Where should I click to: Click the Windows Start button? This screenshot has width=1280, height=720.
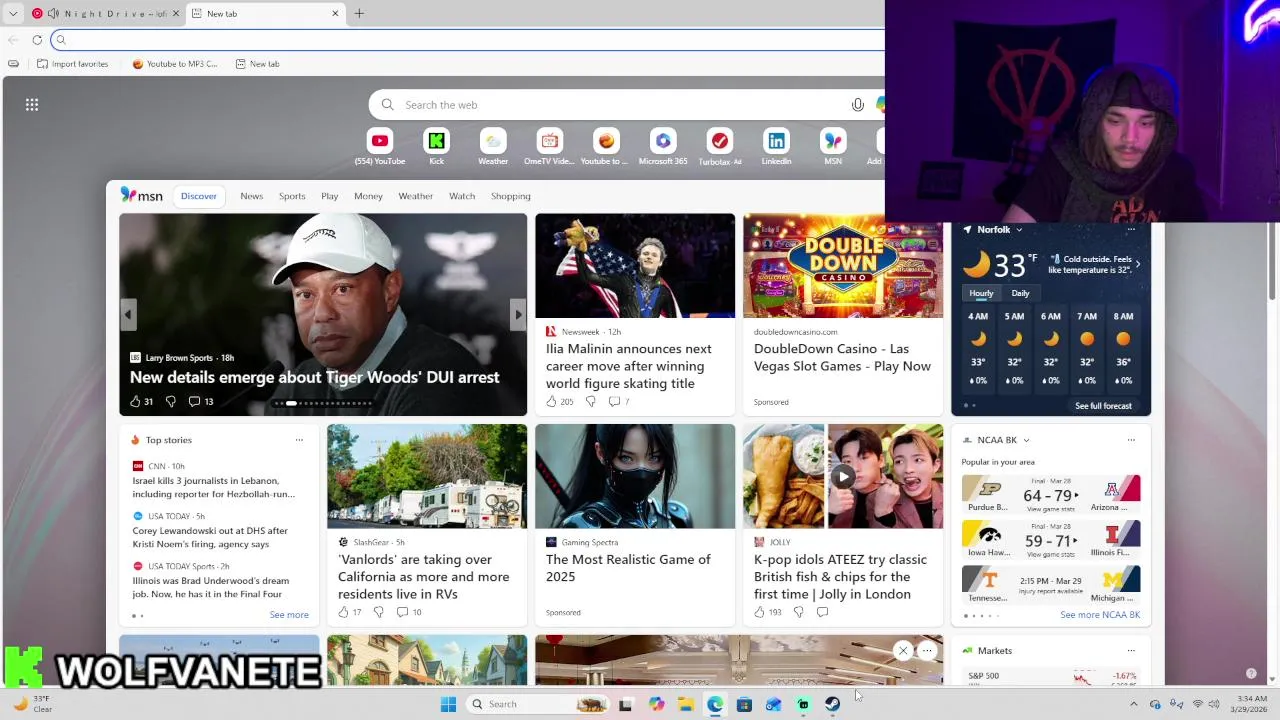(x=448, y=704)
